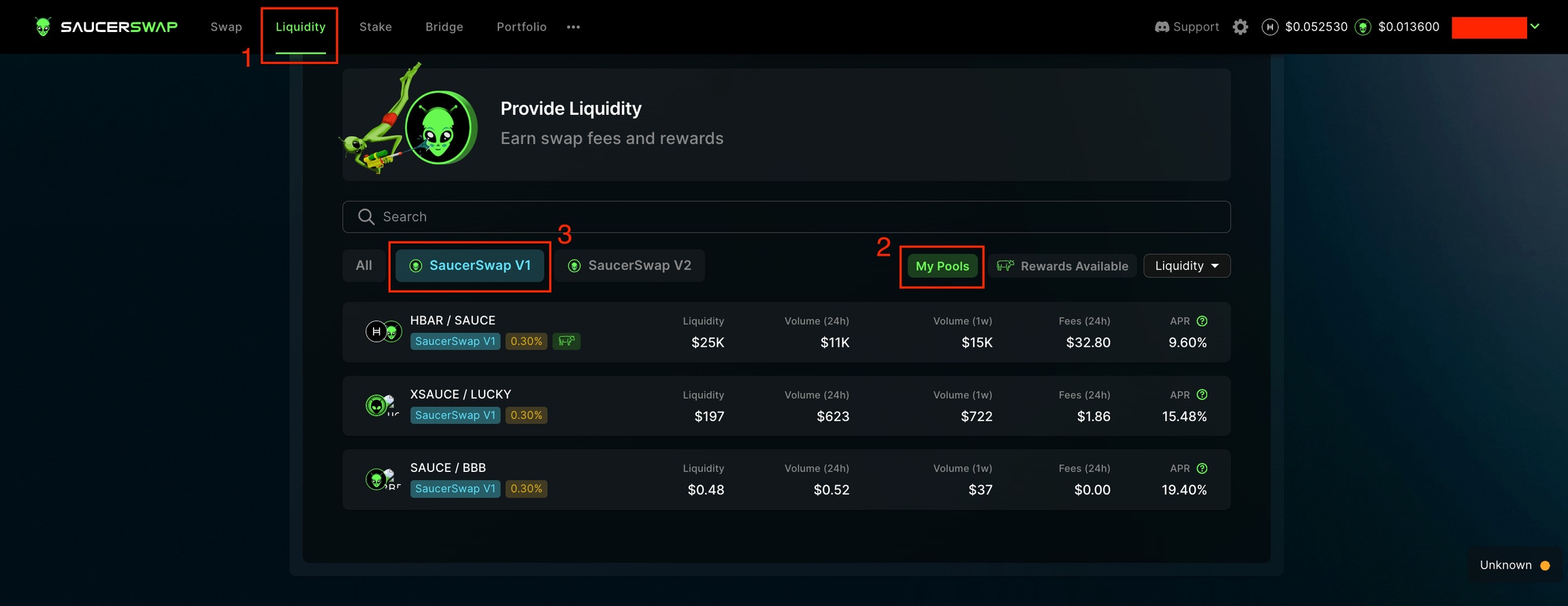Screen dimensions: 1568x606
Task: Click the HBAR / SAUCE liquidity $25K
Action: tap(708, 343)
